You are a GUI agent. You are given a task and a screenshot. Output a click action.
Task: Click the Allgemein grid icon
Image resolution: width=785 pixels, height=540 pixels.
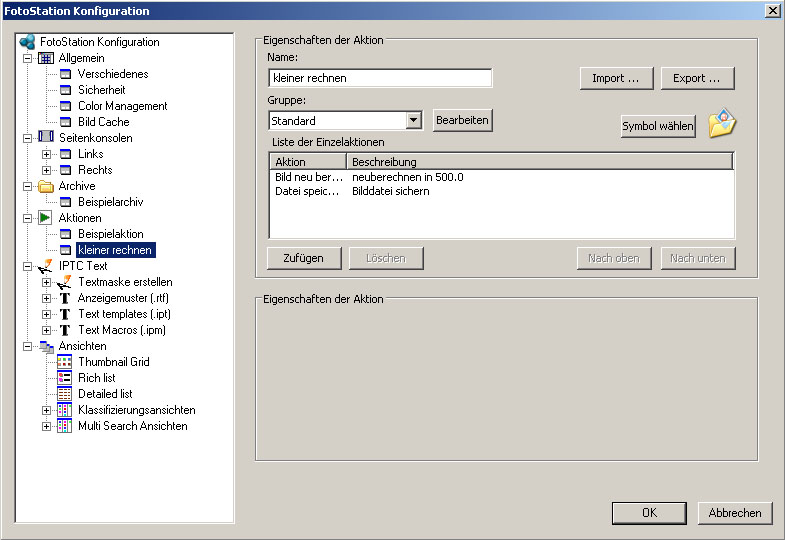pyautogui.click(x=46, y=58)
